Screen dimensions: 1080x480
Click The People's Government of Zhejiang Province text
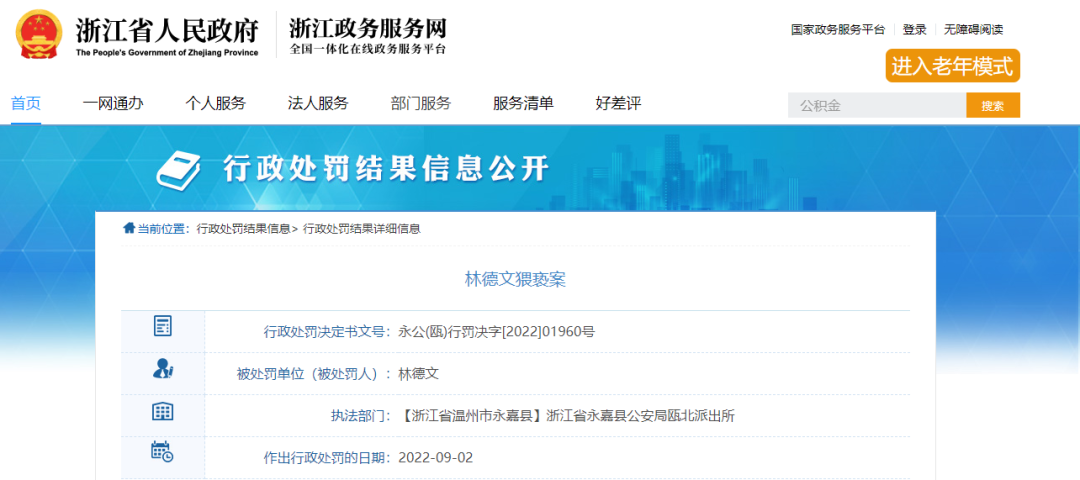167,53
